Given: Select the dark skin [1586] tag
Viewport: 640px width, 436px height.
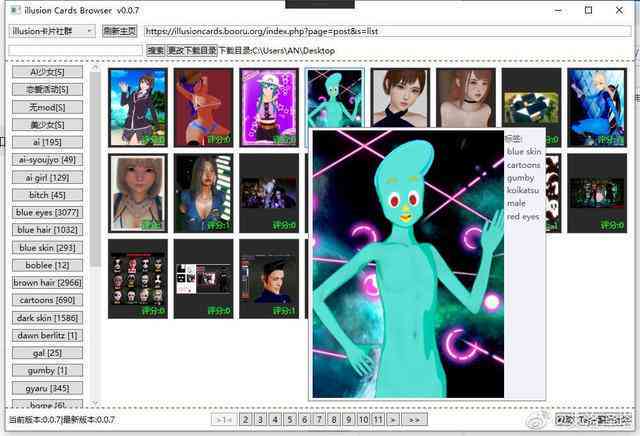Looking at the screenshot, I should (x=47, y=318).
